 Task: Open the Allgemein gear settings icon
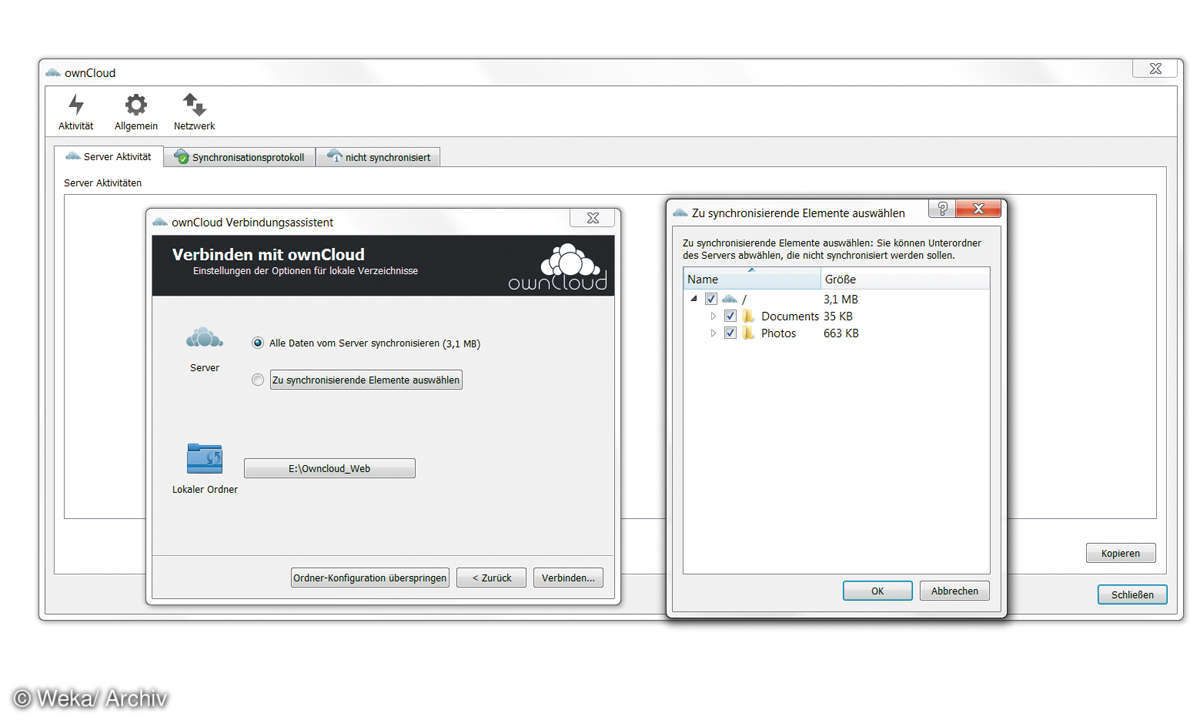136,105
